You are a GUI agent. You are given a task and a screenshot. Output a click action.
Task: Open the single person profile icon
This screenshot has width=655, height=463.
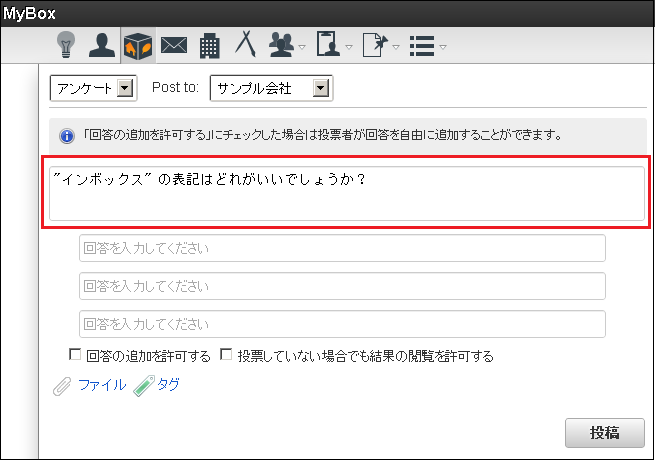102,45
